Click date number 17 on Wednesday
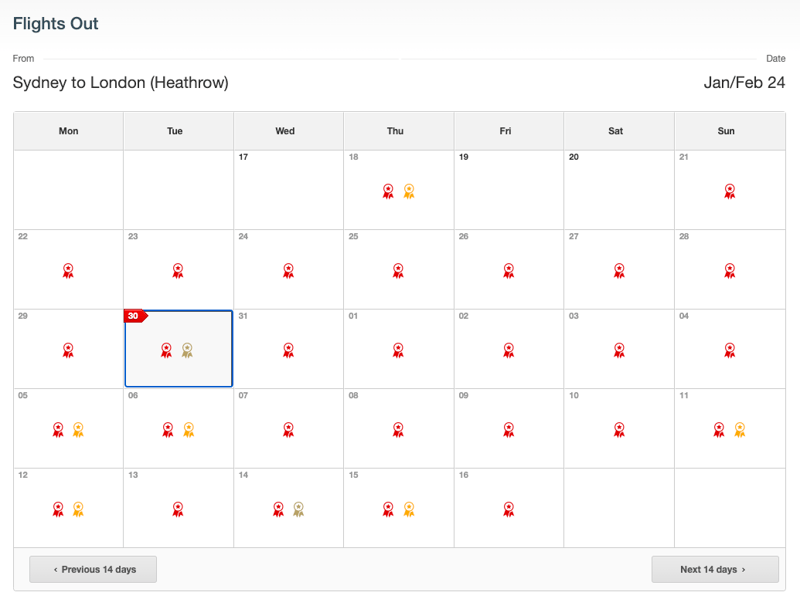 tap(243, 157)
